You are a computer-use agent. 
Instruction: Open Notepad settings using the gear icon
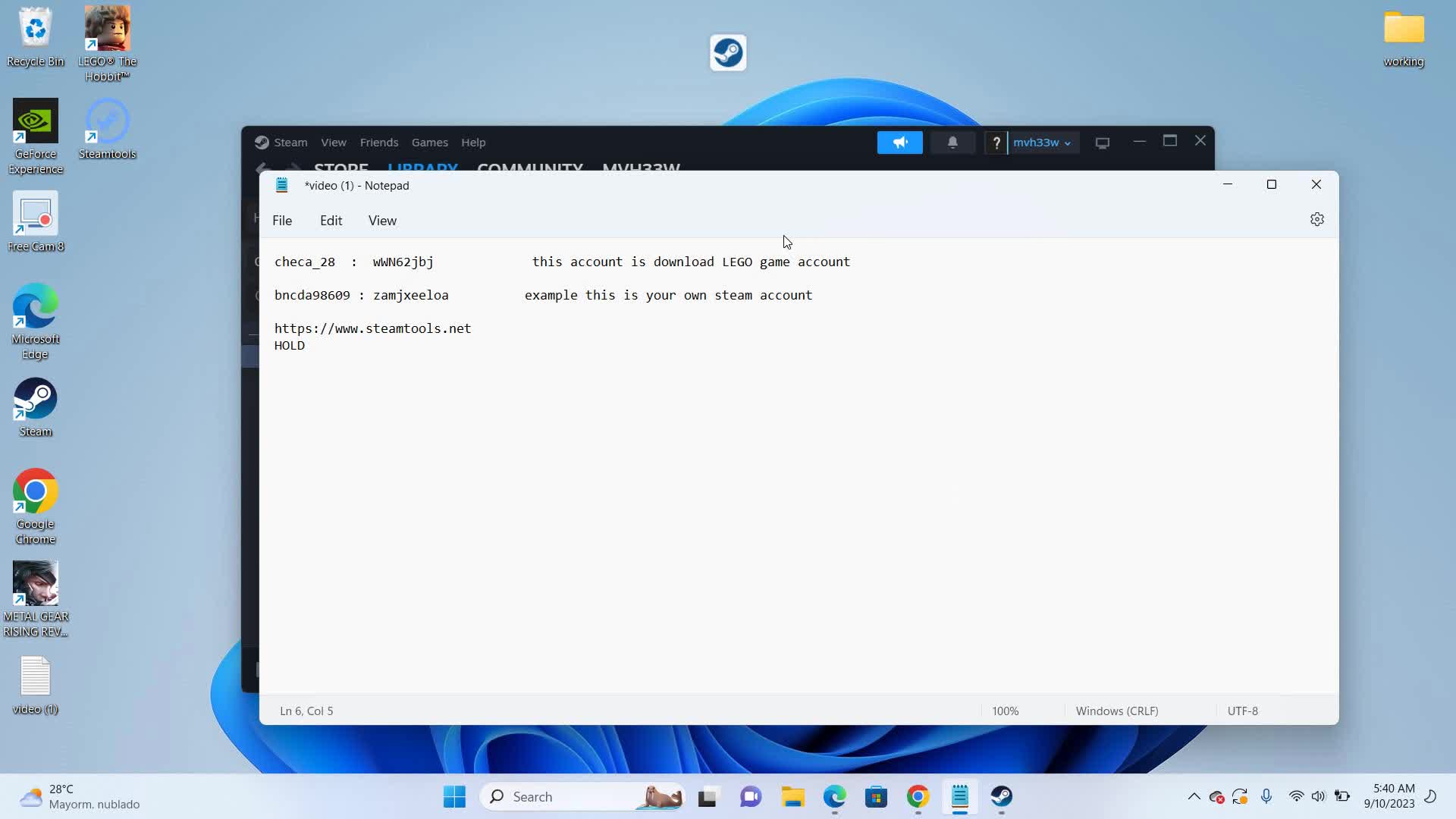(x=1317, y=219)
